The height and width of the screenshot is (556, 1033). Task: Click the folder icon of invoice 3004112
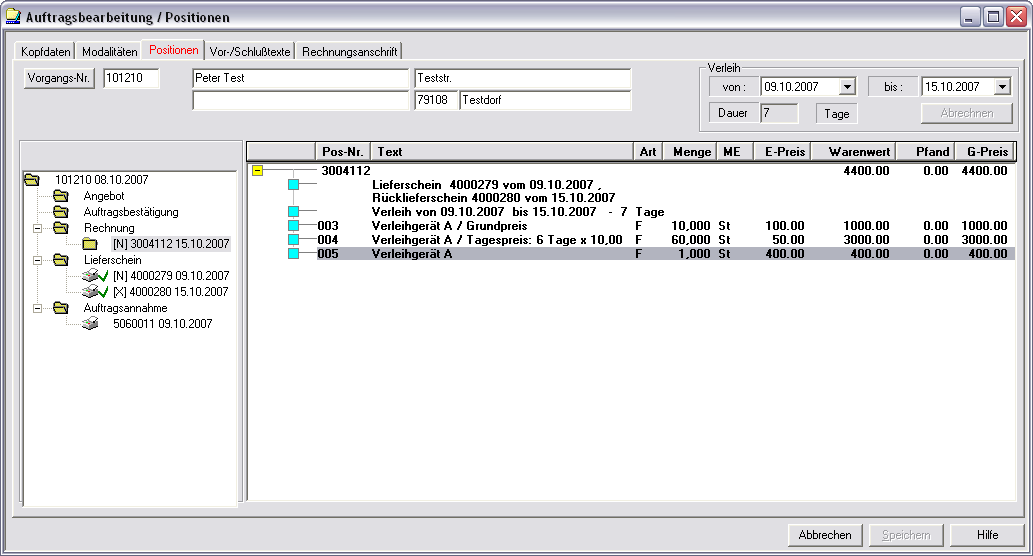click(90, 244)
